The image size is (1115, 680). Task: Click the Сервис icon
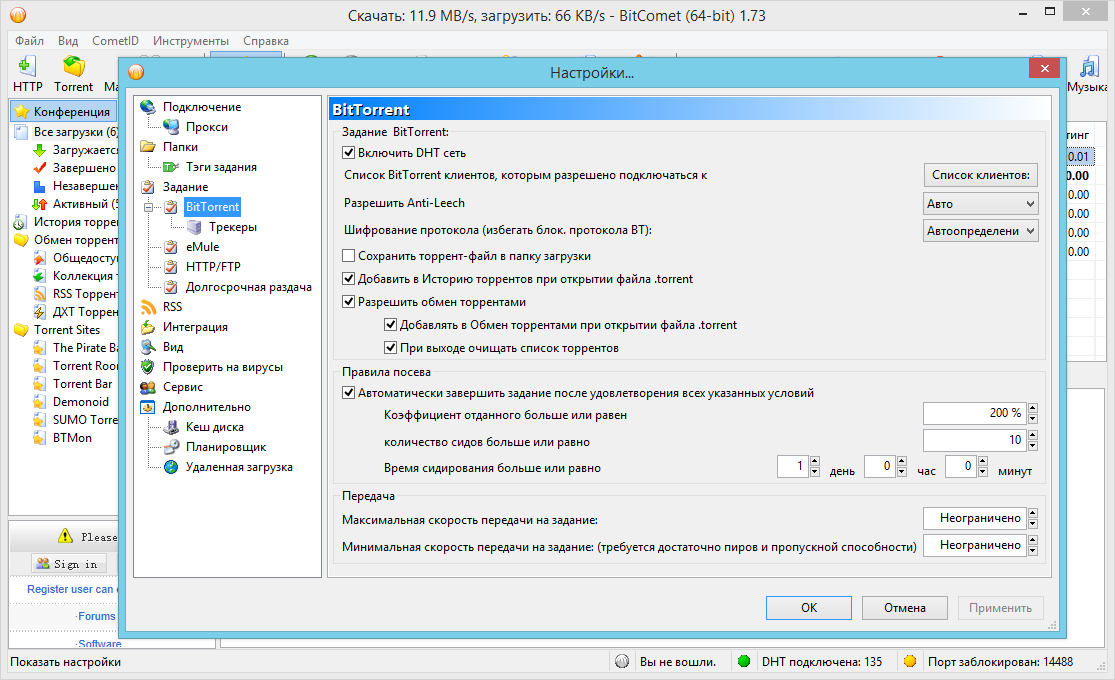148,387
